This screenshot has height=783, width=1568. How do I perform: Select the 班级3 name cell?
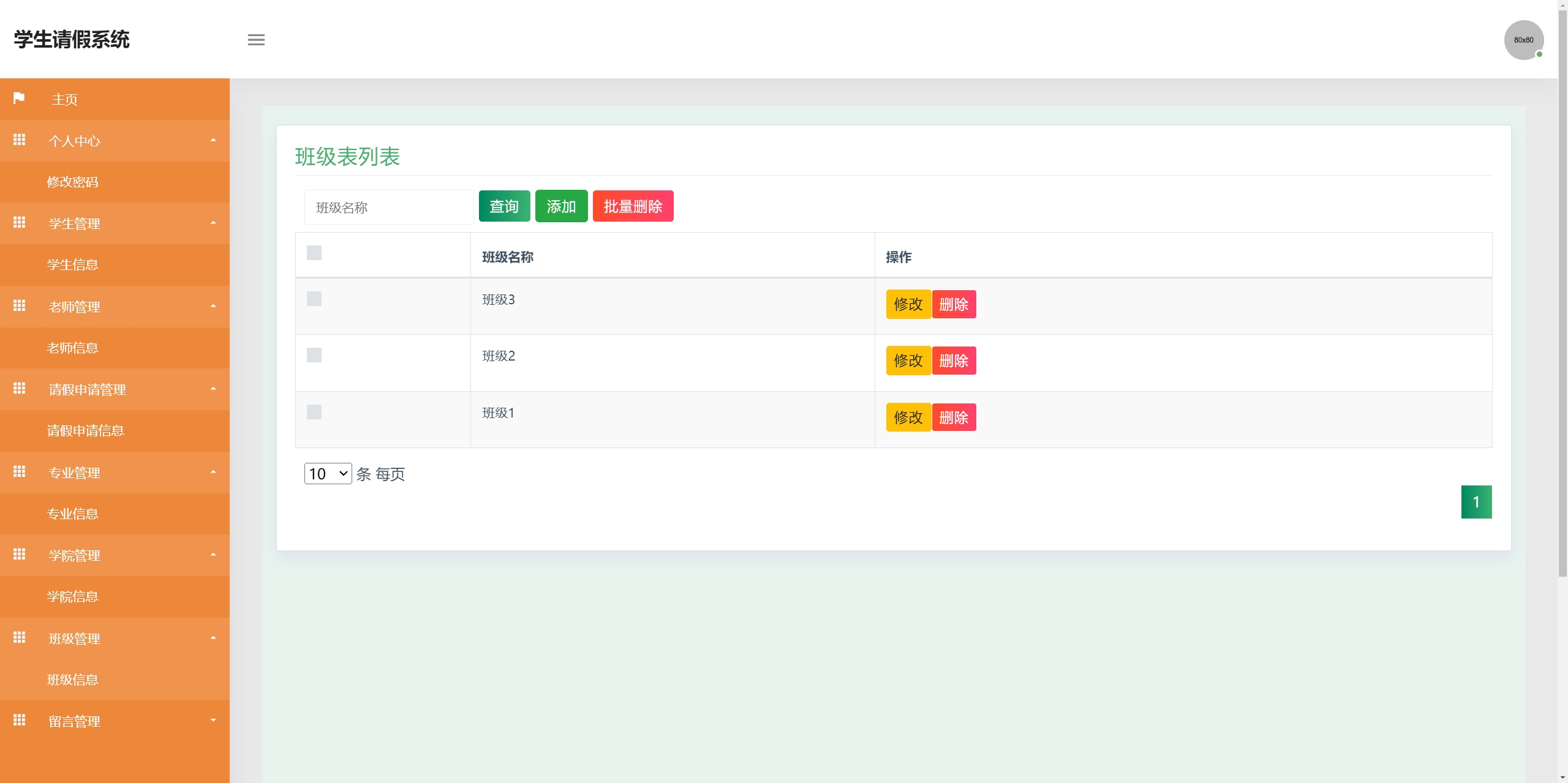click(673, 306)
